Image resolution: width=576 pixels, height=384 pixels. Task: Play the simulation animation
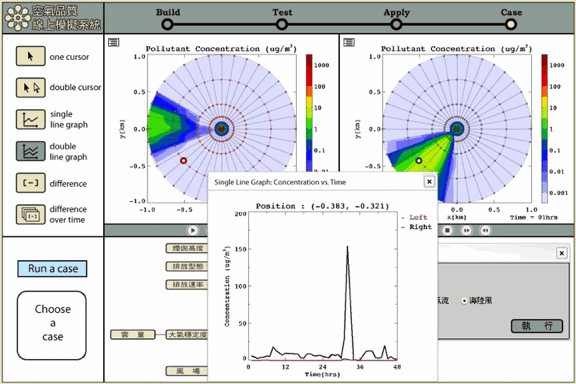point(192,230)
